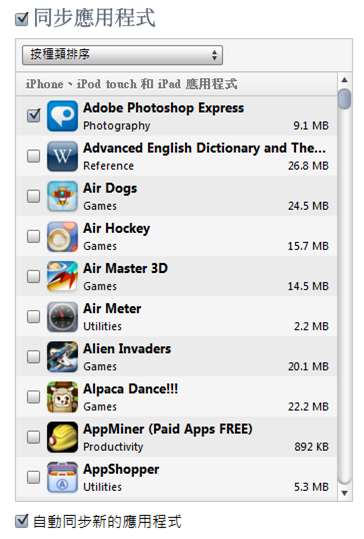Click the app list scrollbar thumb
Image resolution: width=364 pixels, height=539 pixels.
(344, 99)
